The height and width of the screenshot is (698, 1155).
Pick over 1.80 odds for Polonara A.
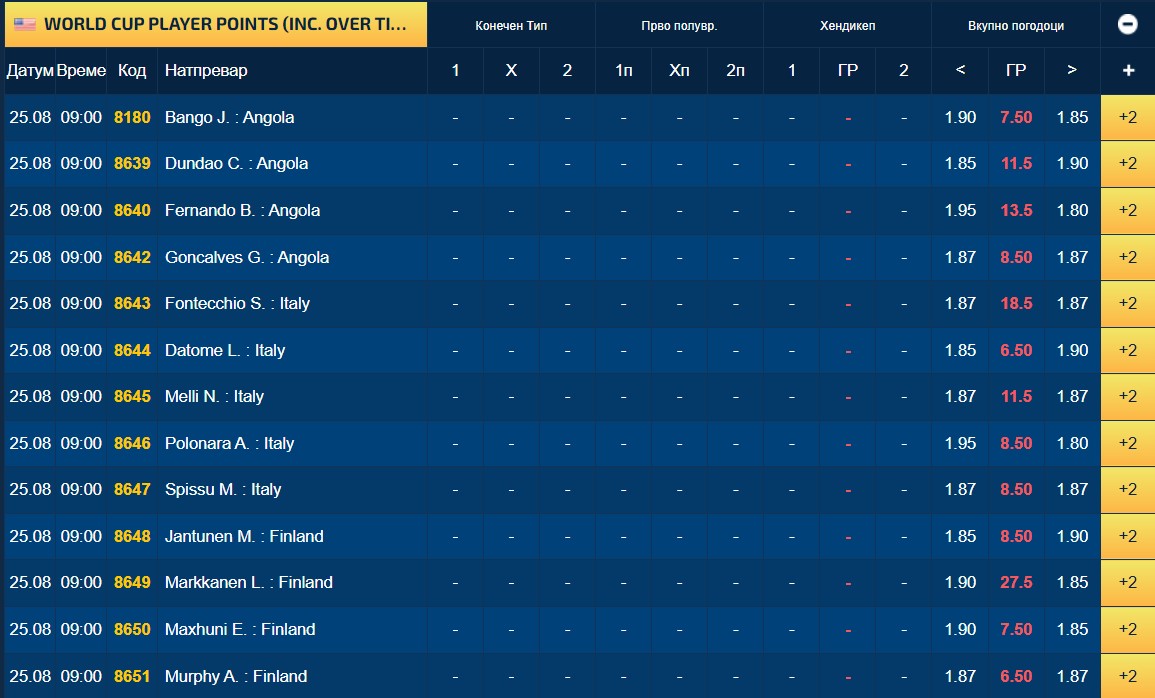(1072, 443)
